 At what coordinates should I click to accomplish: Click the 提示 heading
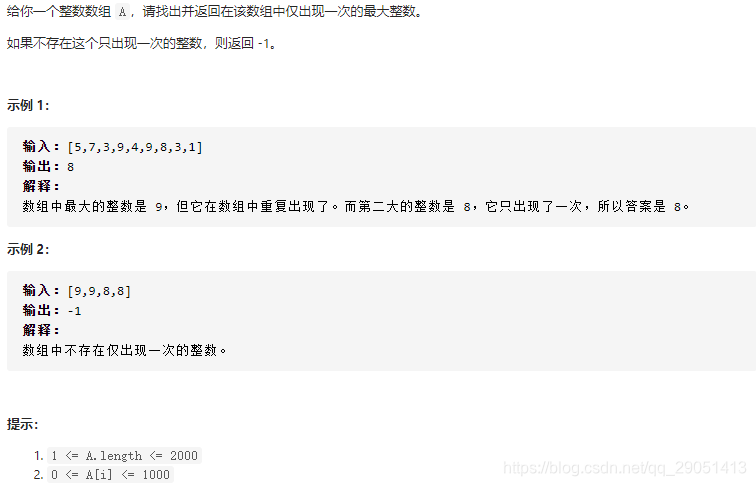[x=23, y=424]
